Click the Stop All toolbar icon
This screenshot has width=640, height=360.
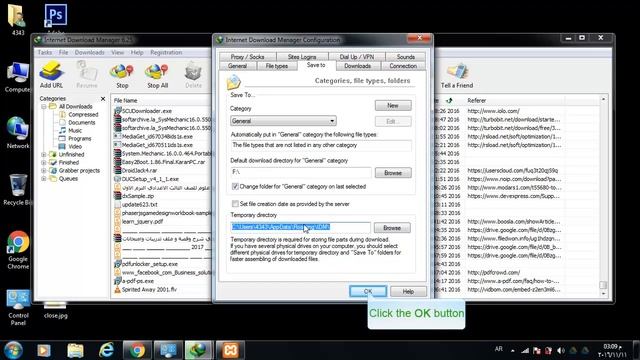click(157, 76)
